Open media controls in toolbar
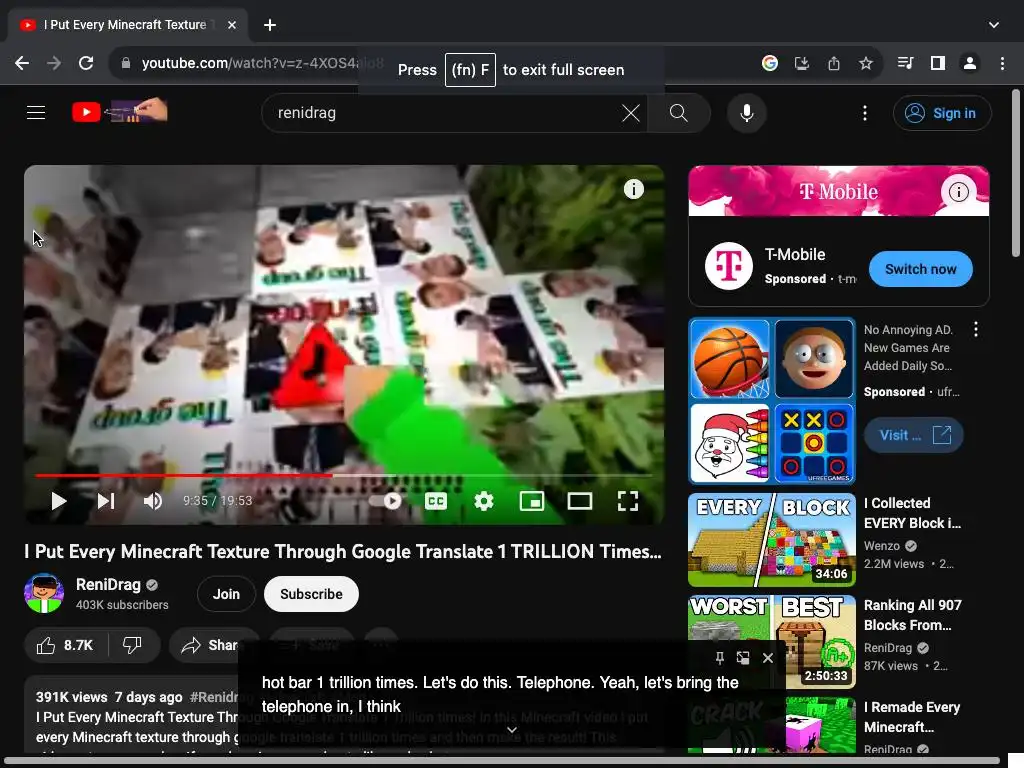1024x768 pixels. [x=905, y=63]
